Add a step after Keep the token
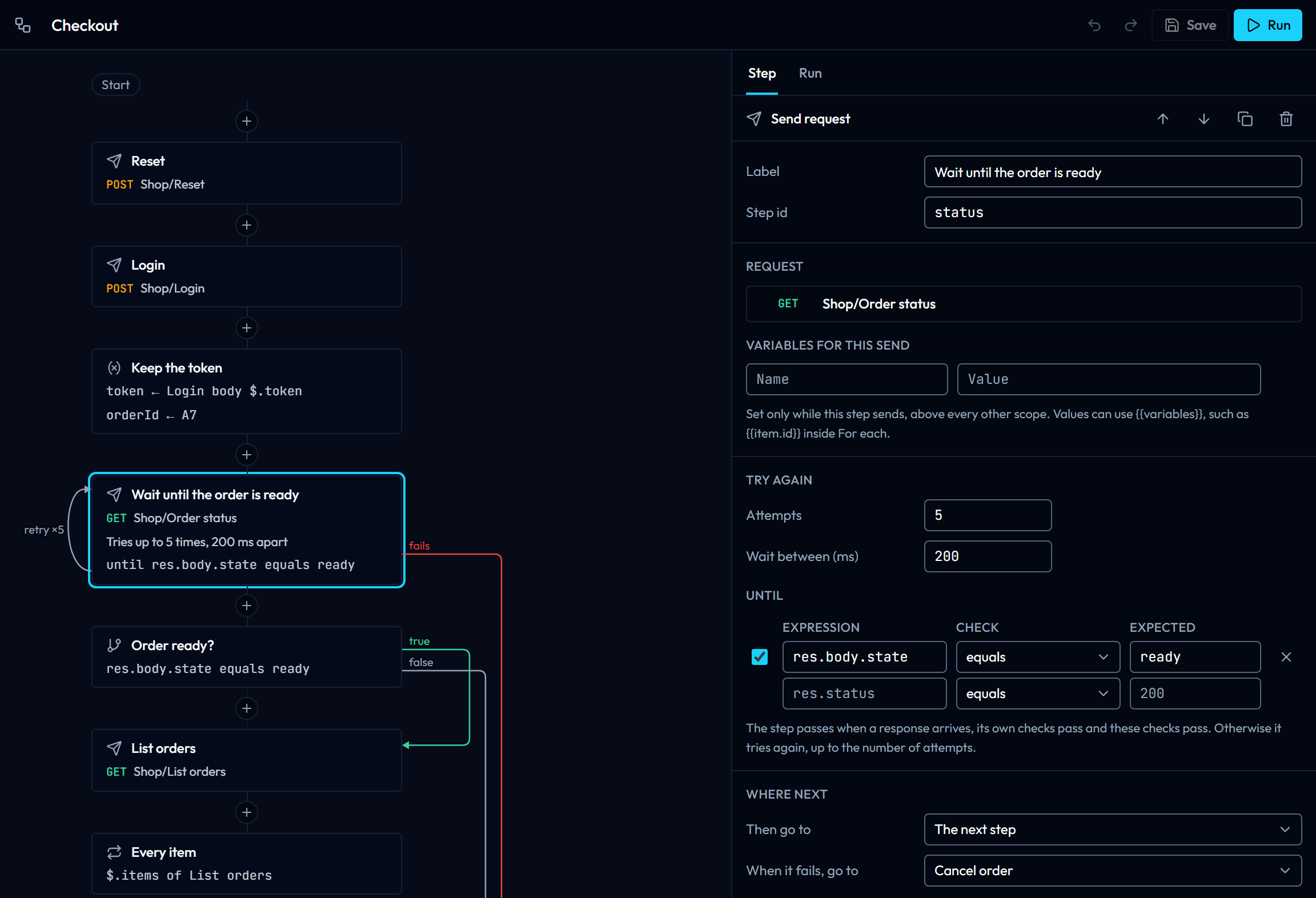 click(247, 455)
